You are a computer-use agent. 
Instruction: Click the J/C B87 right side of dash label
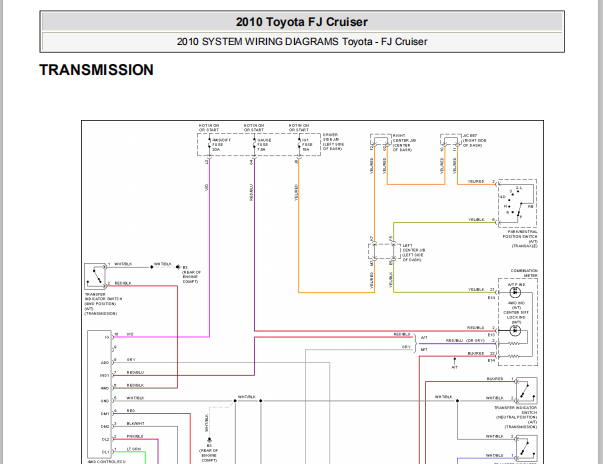475,140
